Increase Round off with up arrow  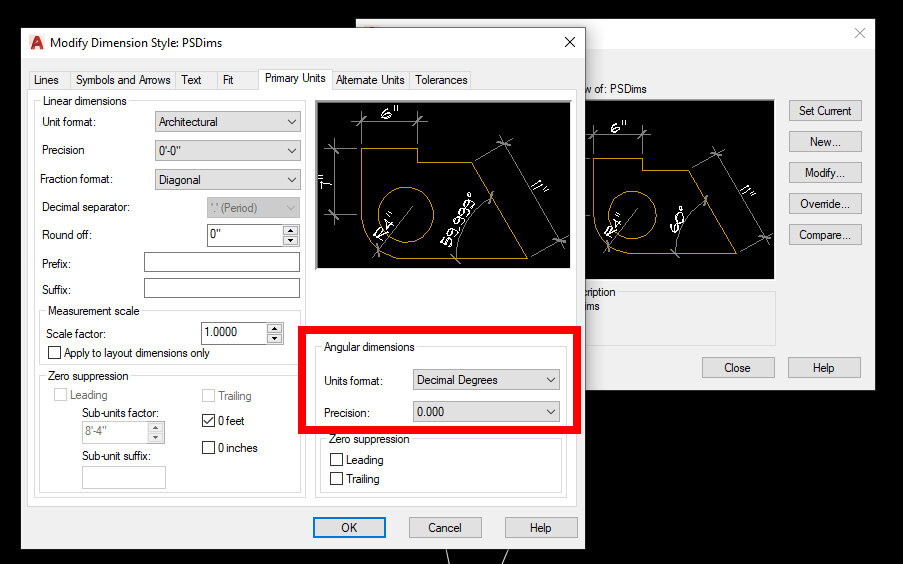(x=291, y=230)
